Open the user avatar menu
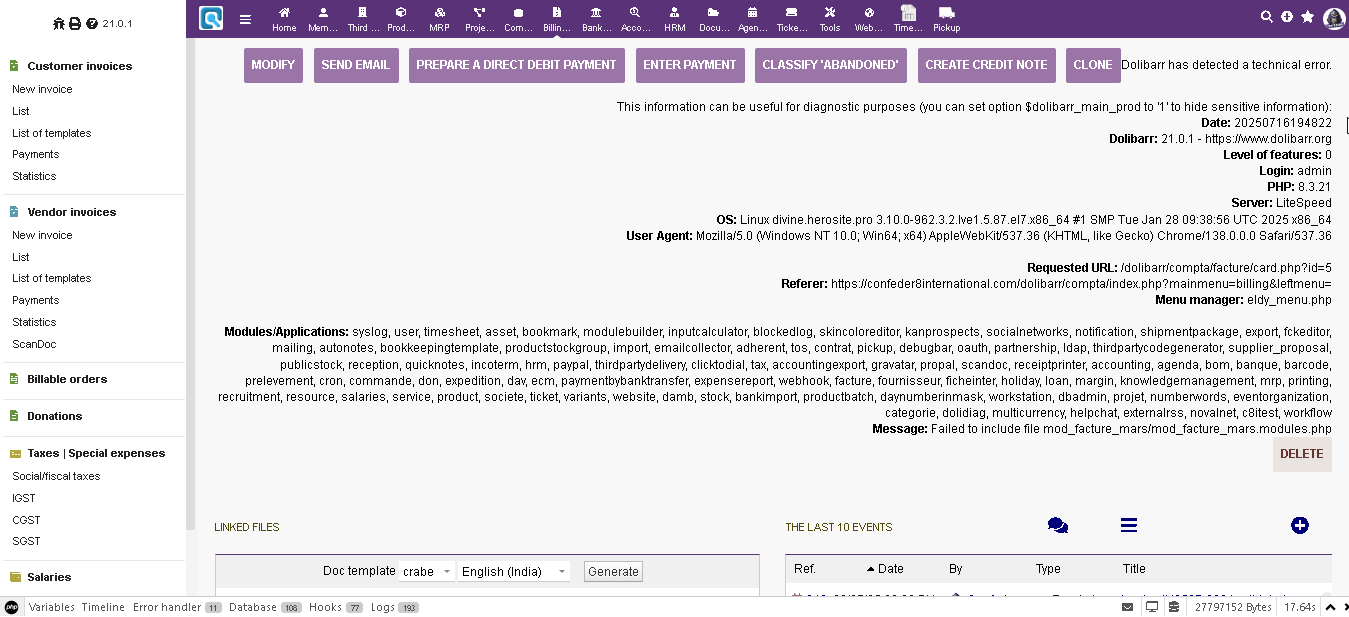1349x617 pixels. pyautogui.click(x=1334, y=18)
